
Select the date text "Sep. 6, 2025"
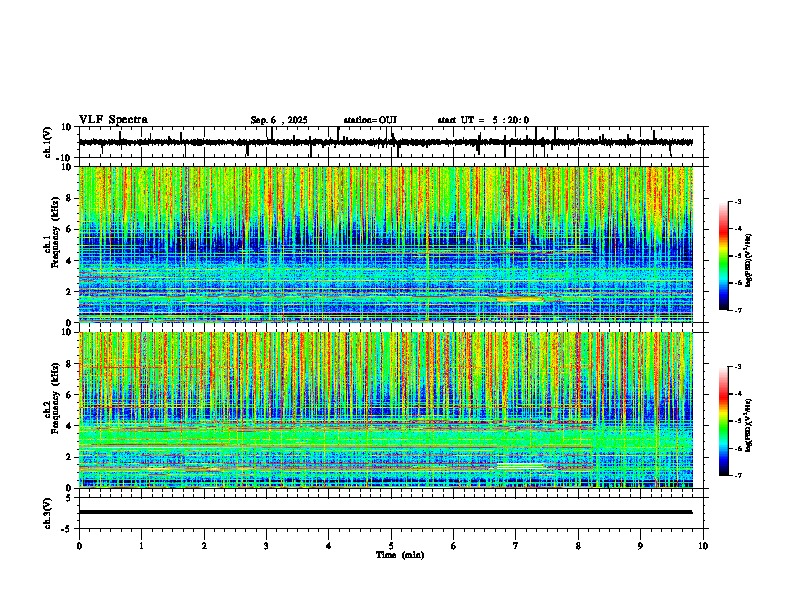(x=279, y=120)
